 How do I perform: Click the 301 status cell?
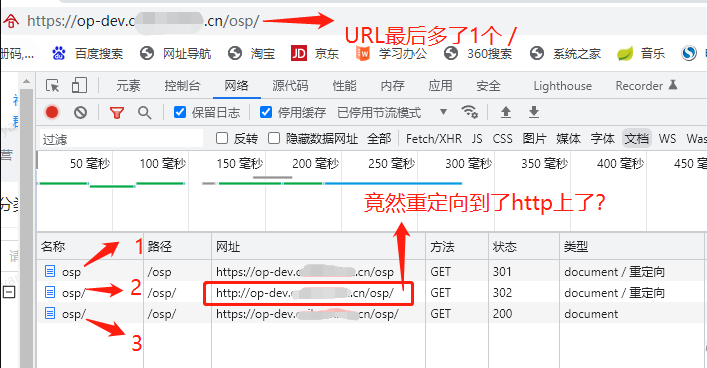pyautogui.click(x=502, y=271)
